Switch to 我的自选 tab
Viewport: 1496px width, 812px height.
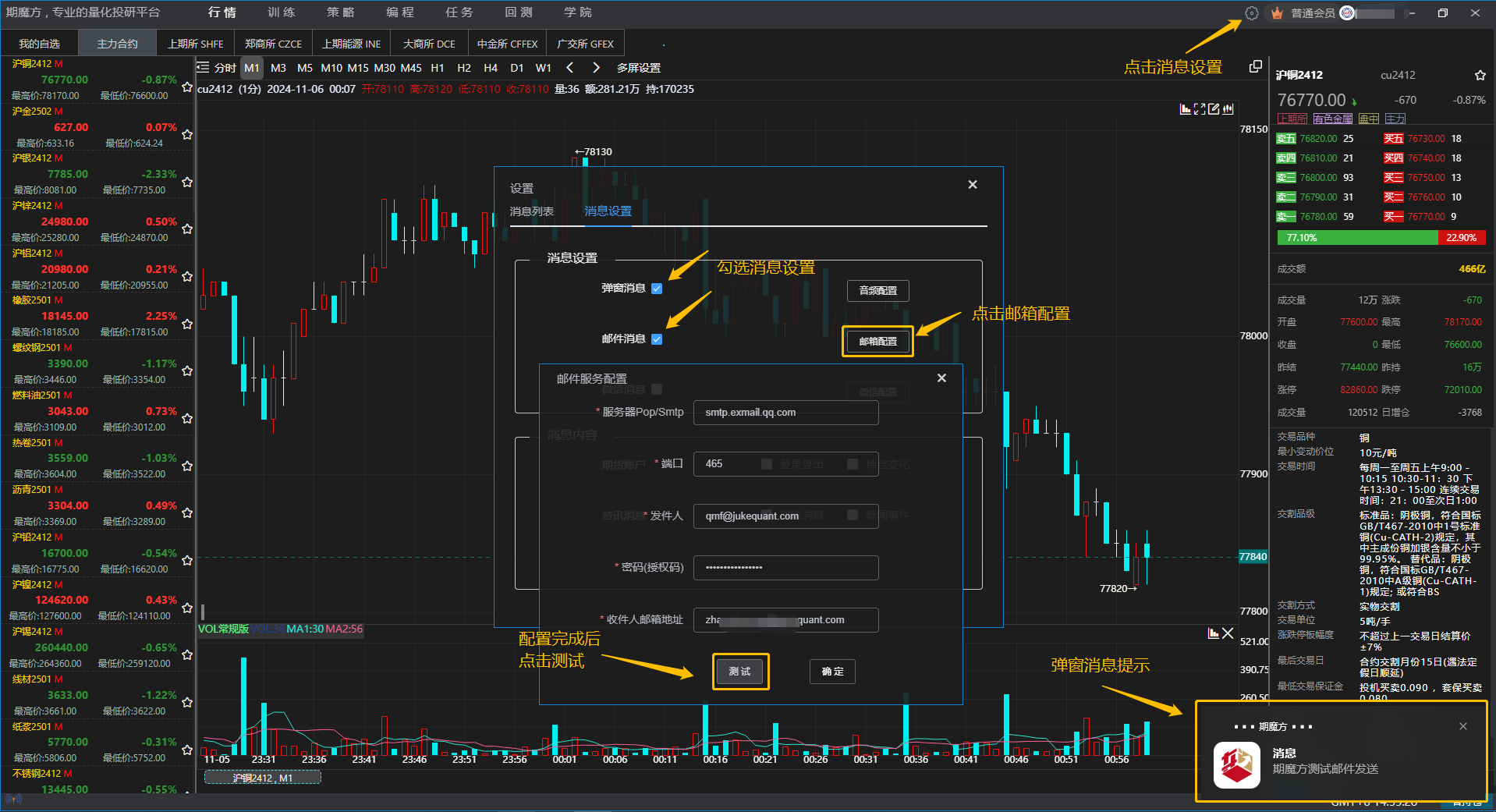click(x=39, y=44)
